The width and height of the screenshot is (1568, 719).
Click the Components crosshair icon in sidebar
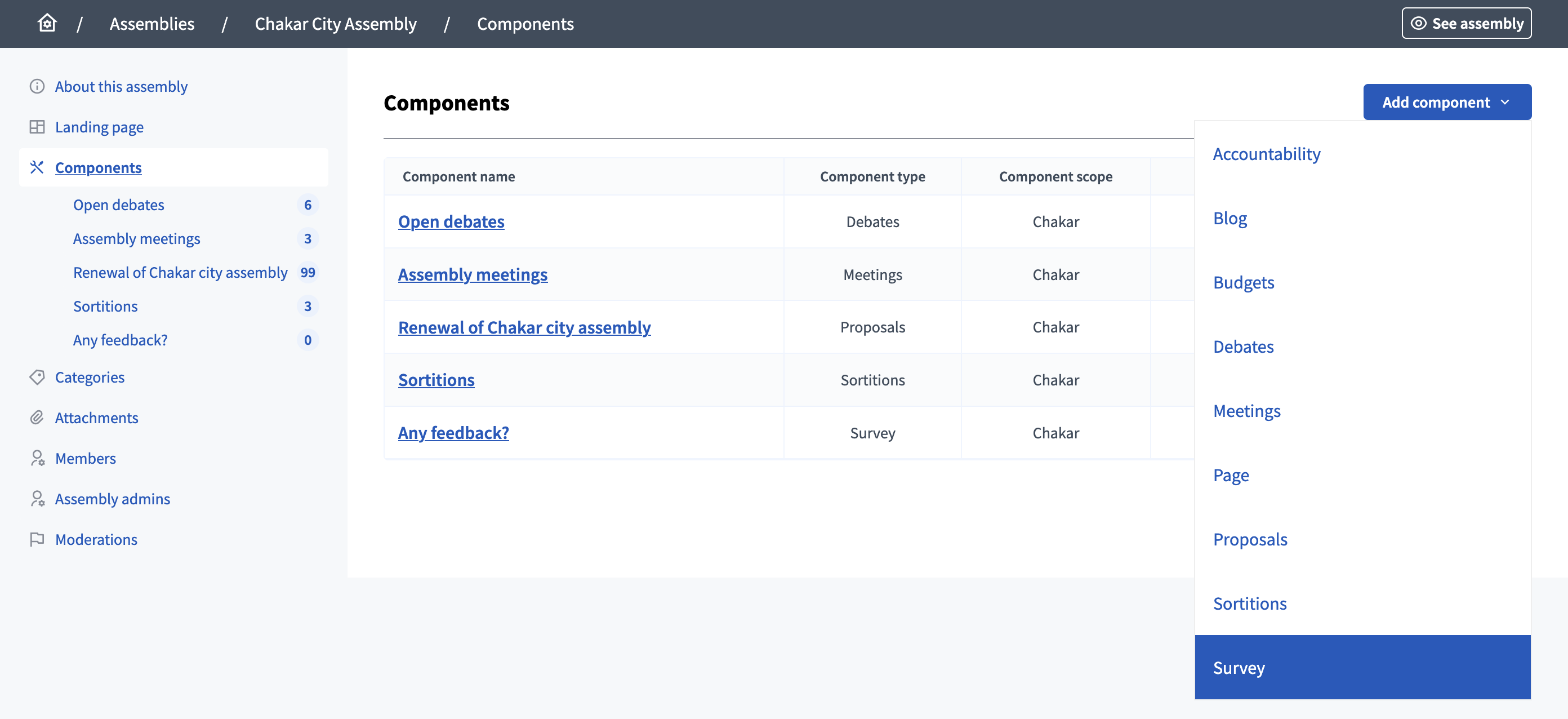click(x=36, y=167)
